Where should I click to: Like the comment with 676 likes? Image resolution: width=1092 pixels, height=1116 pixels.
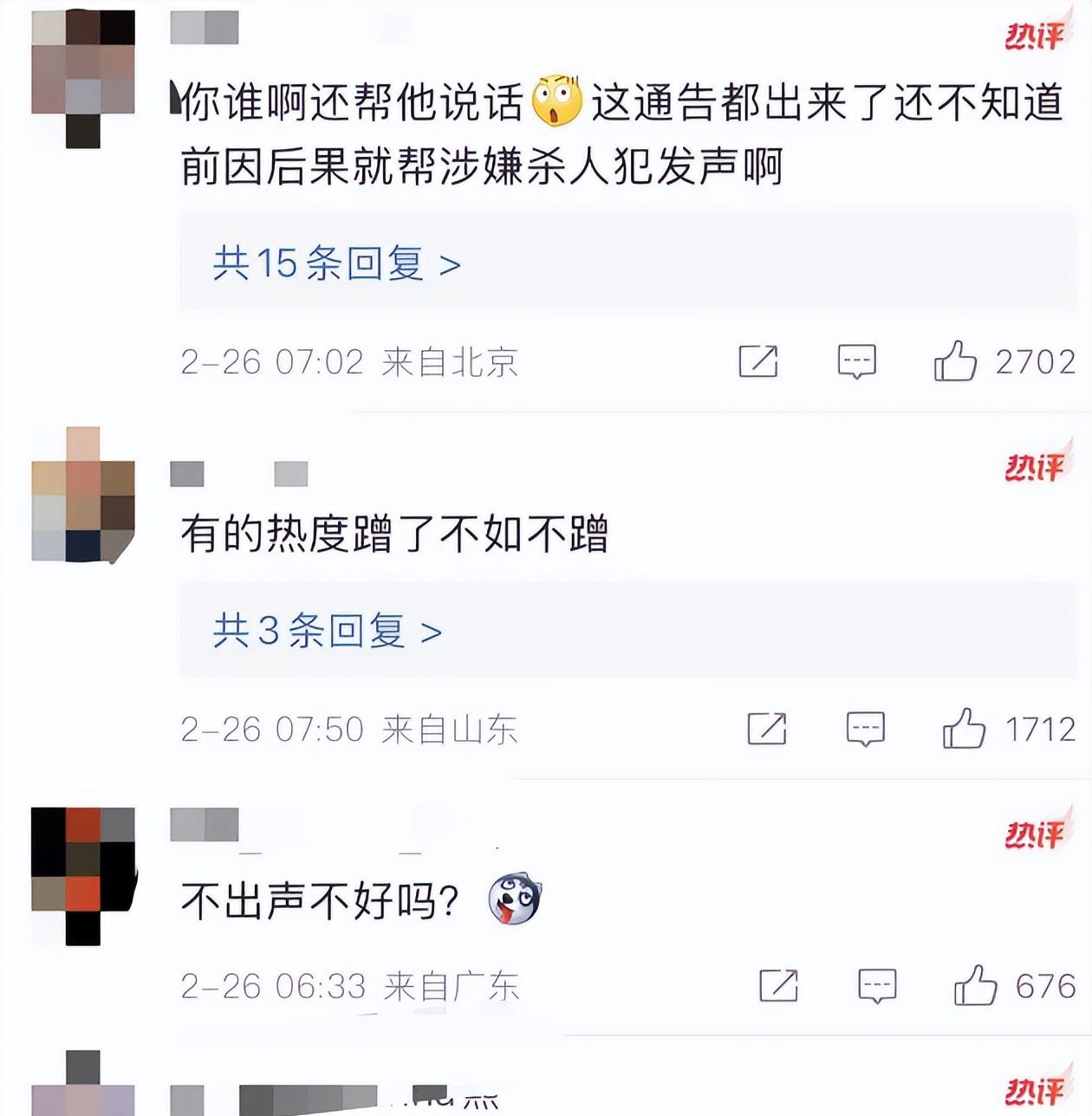click(x=975, y=985)
